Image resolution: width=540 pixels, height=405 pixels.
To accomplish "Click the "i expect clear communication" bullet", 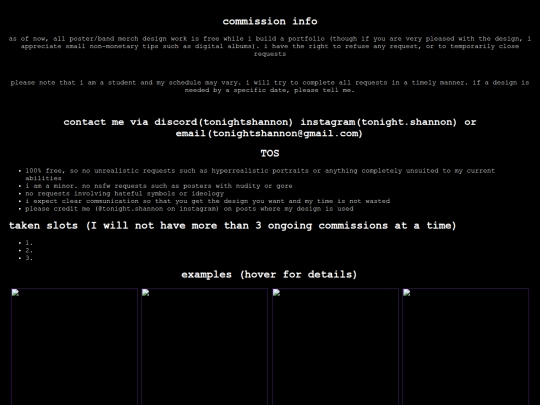I will point(207,201).
